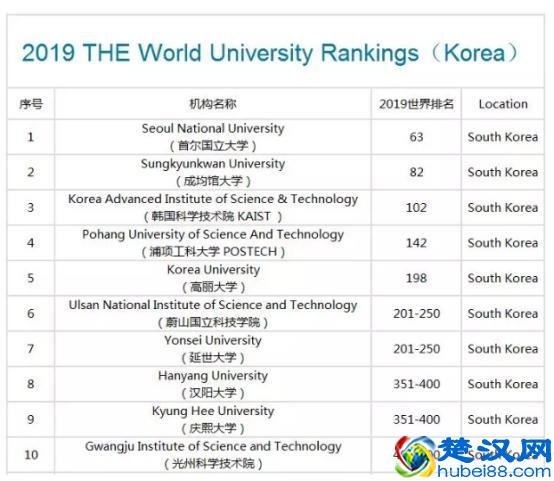Click 'Yonsei University' text
554x481 pixels.
213,340
